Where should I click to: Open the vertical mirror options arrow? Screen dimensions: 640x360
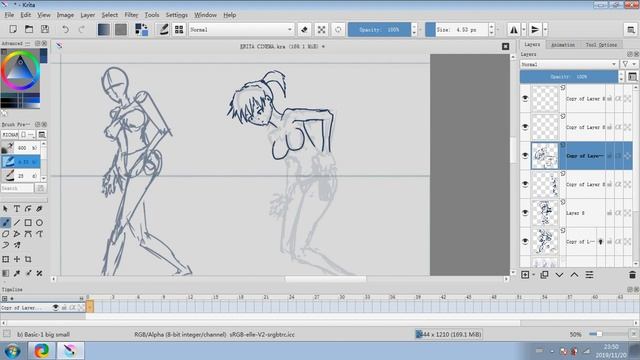point(545,29)
